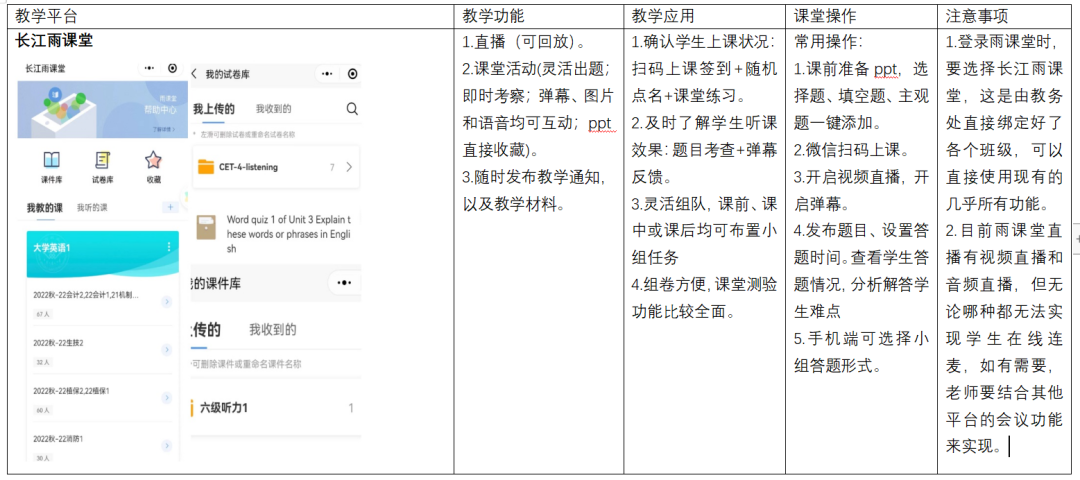
Task: Click the 32人 count label
Action: tap(43, 362)
